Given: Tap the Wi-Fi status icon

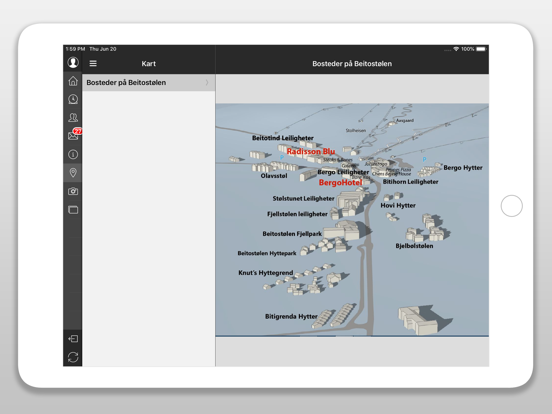Looking at the screenshot, I should [456, 49].
